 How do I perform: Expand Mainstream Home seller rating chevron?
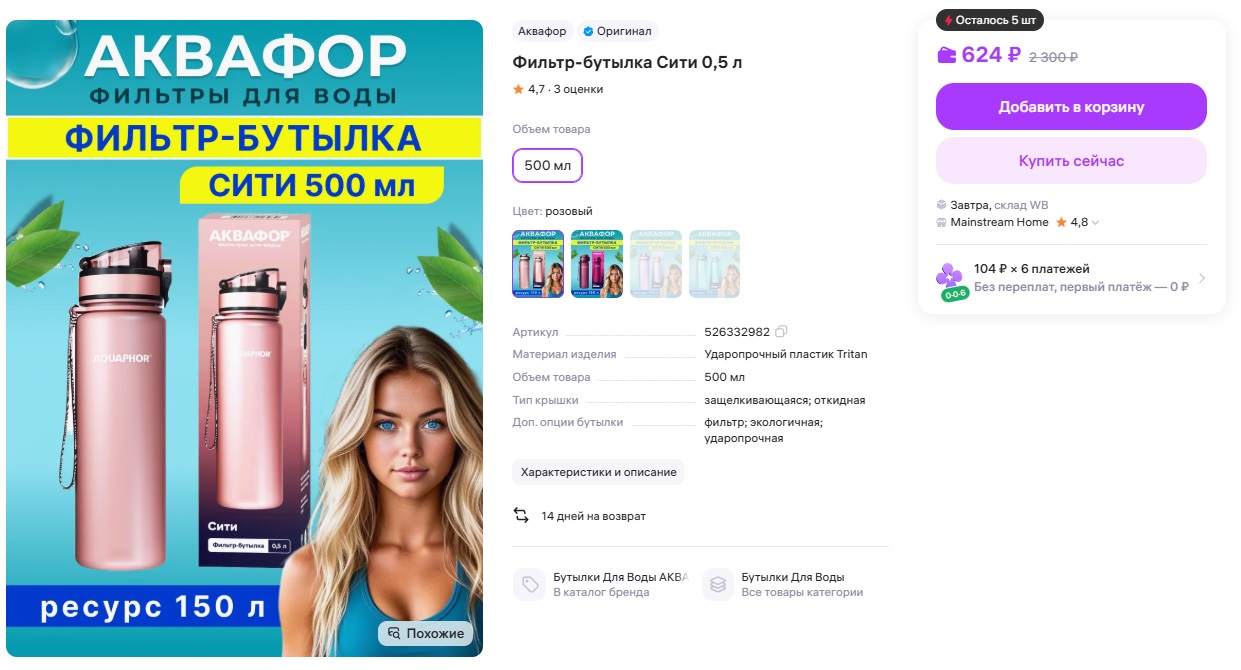click(x=1096, y=223)
